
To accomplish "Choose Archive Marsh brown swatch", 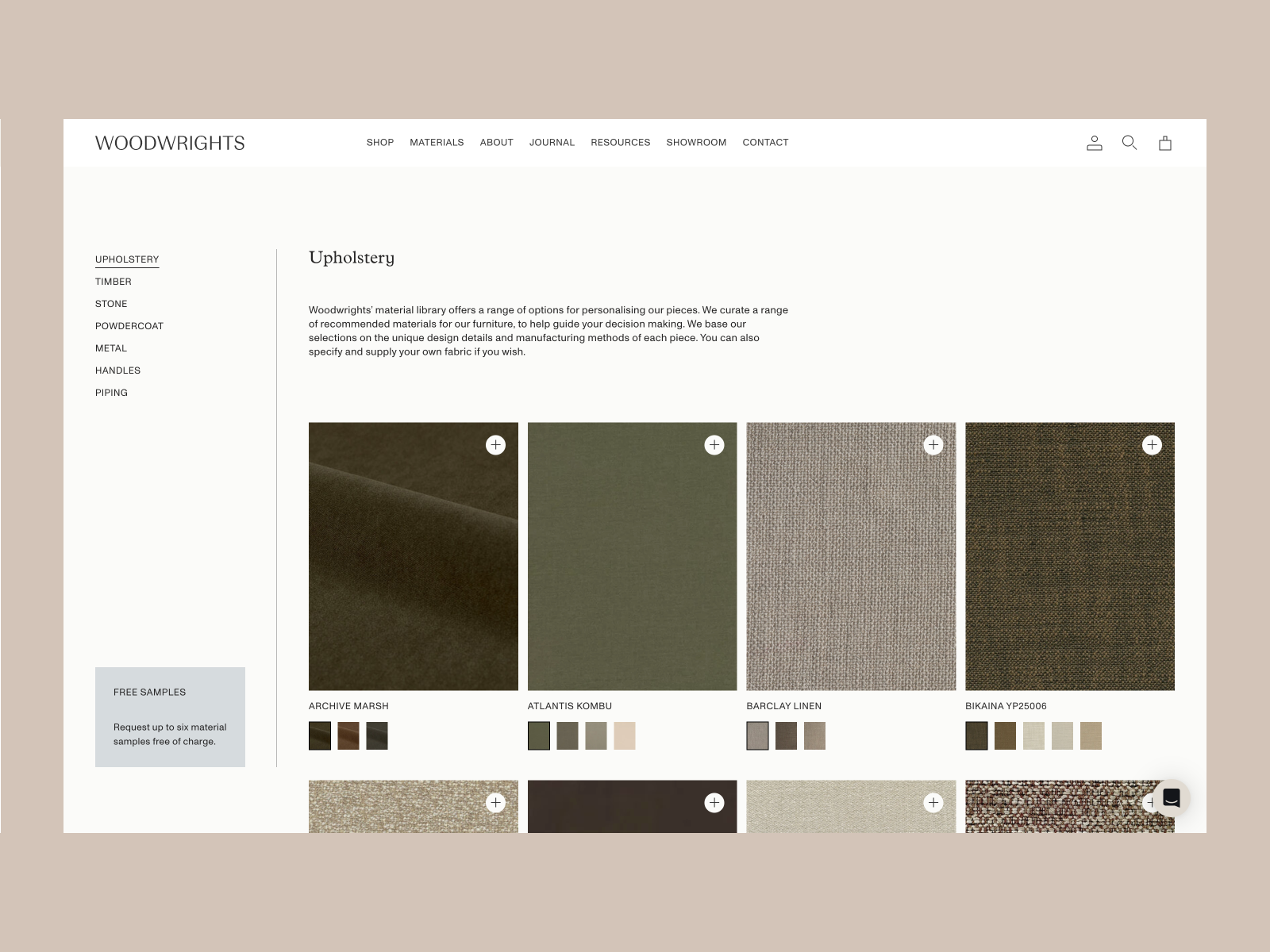I will click(348, 735).
